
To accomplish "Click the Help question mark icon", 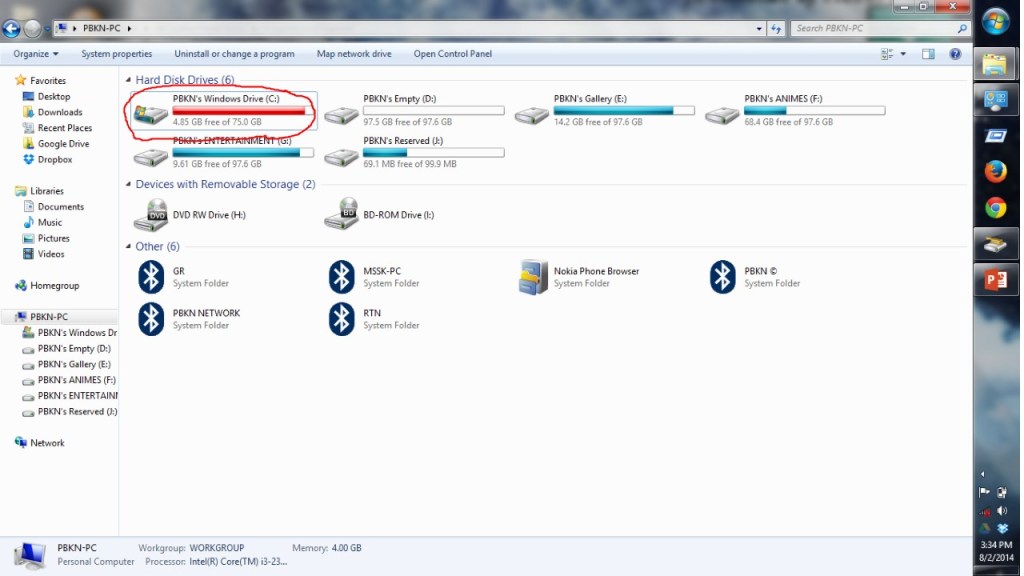I will pyautogui.click(x=955, y=54).
